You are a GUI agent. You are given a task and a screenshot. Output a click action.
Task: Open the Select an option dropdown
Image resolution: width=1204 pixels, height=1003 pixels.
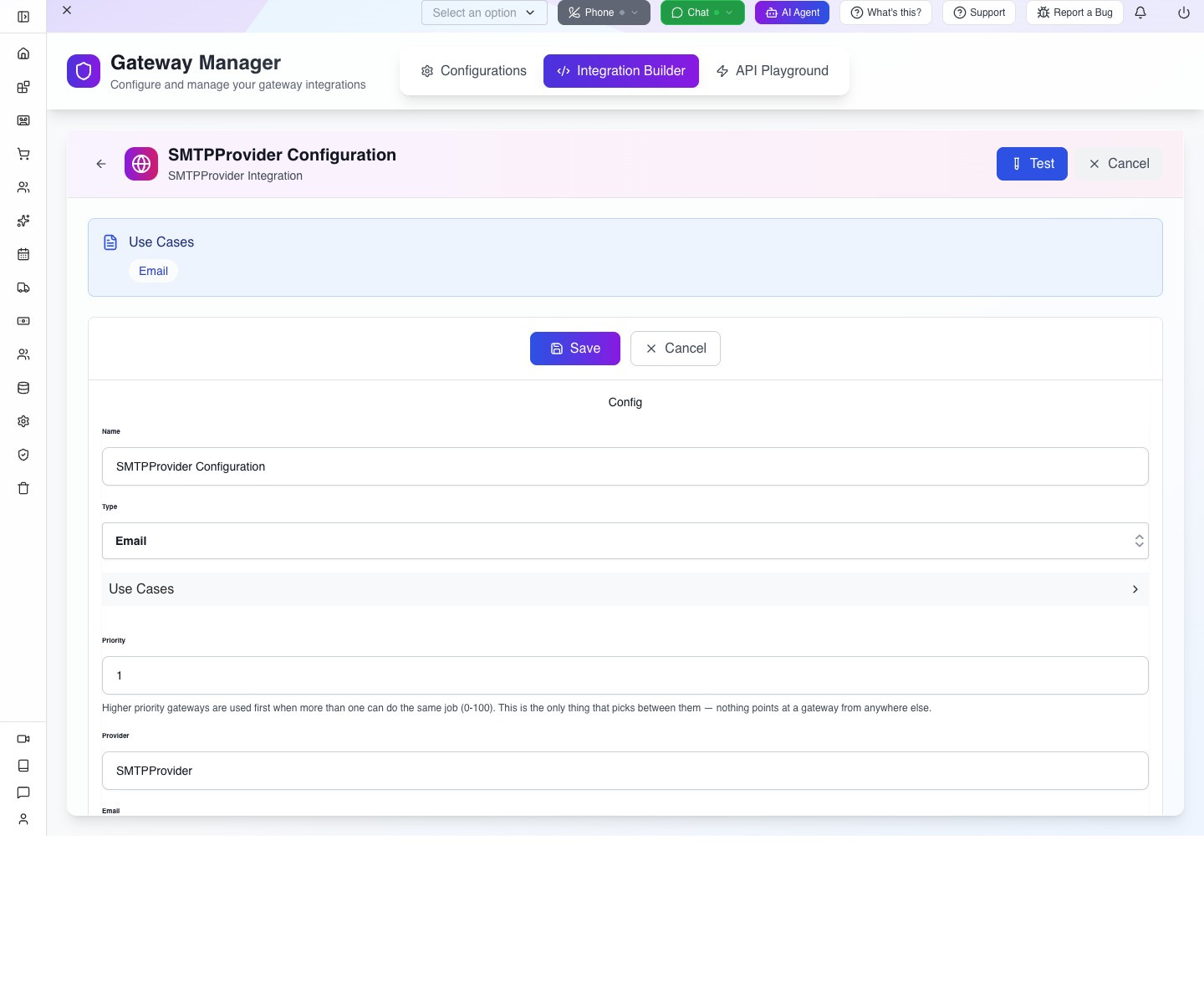[x=484, y=13]
